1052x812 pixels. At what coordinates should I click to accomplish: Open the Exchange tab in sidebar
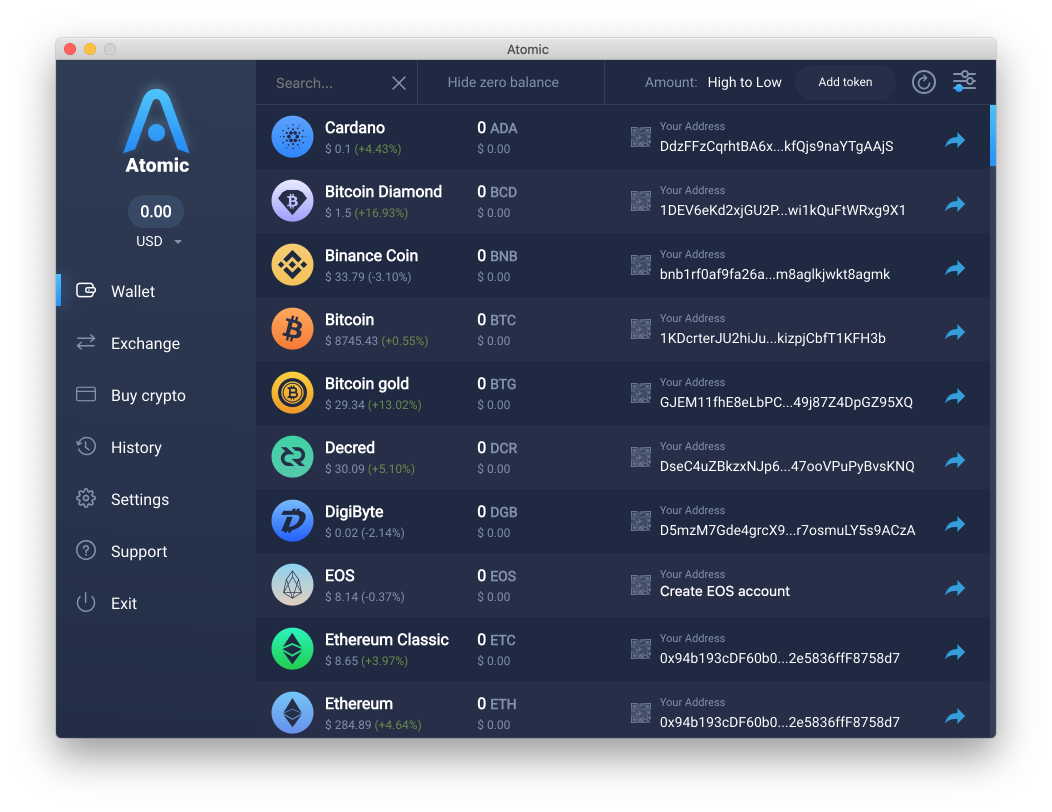(x=145, y=343)
